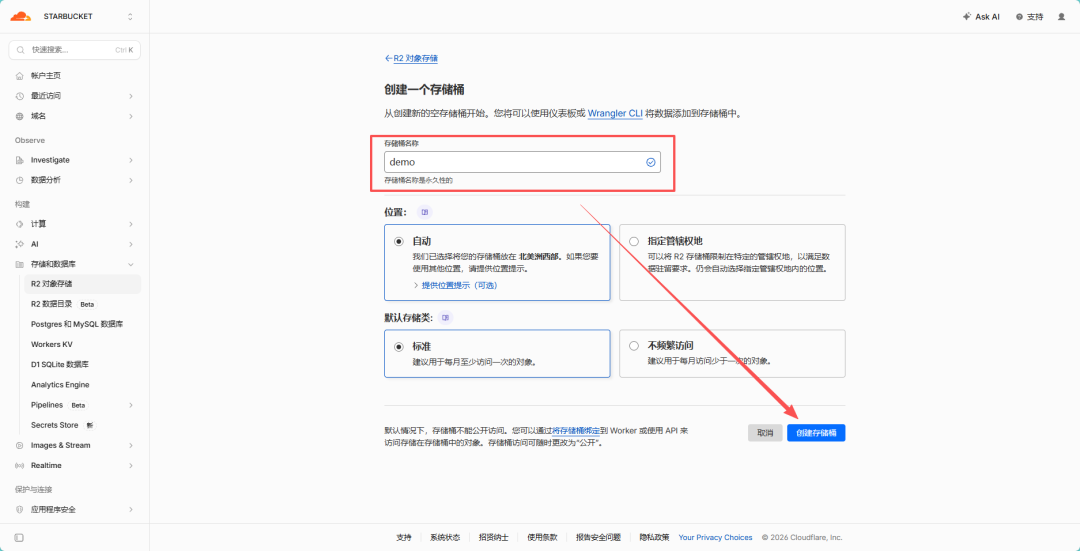Expand the Investigate menu chevron

click(x=131, y=160)
